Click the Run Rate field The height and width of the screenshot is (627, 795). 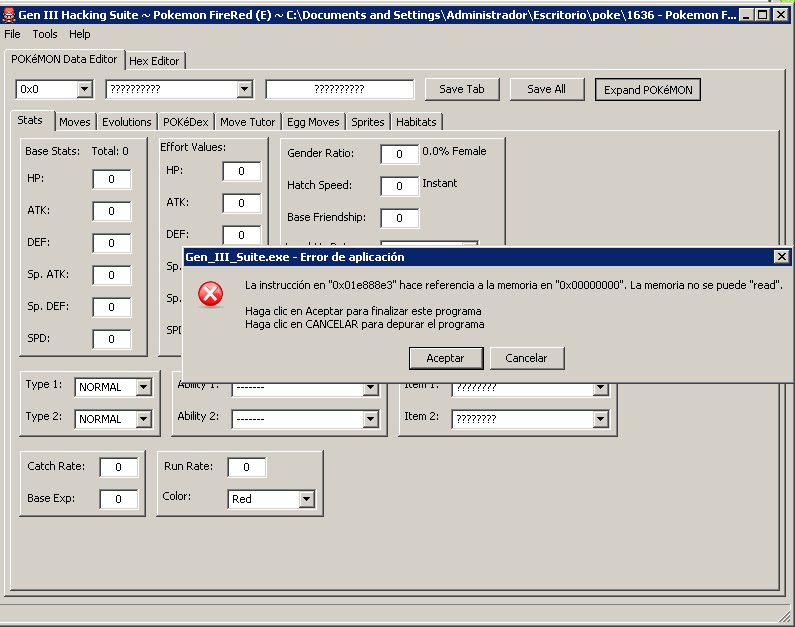pos(246,467)
